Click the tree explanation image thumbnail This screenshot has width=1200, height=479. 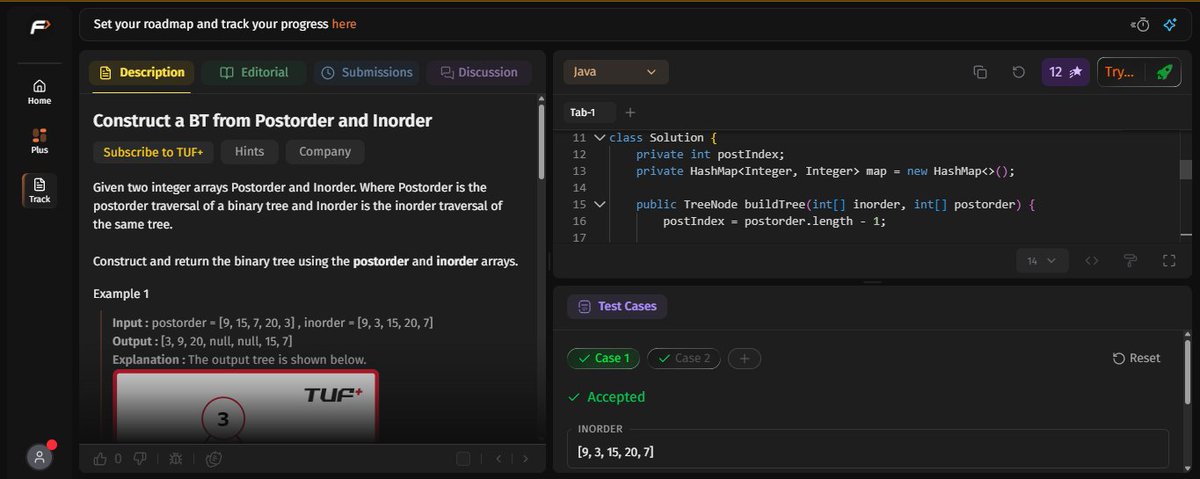click(246, 405)
